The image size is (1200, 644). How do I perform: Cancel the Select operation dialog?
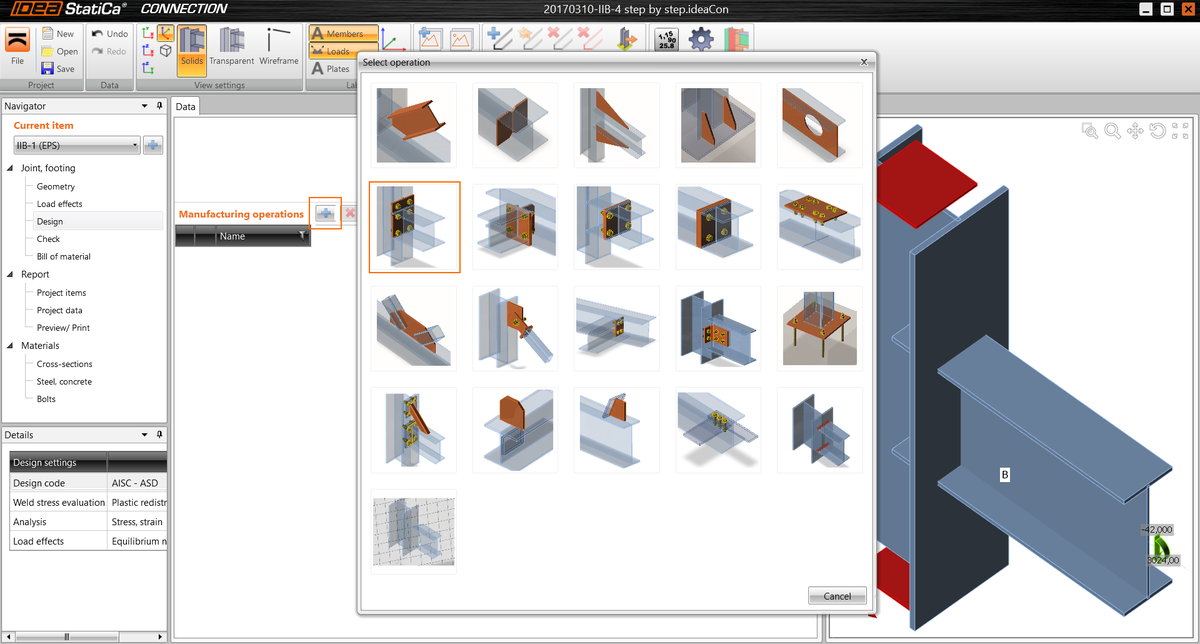pos(837,596)
